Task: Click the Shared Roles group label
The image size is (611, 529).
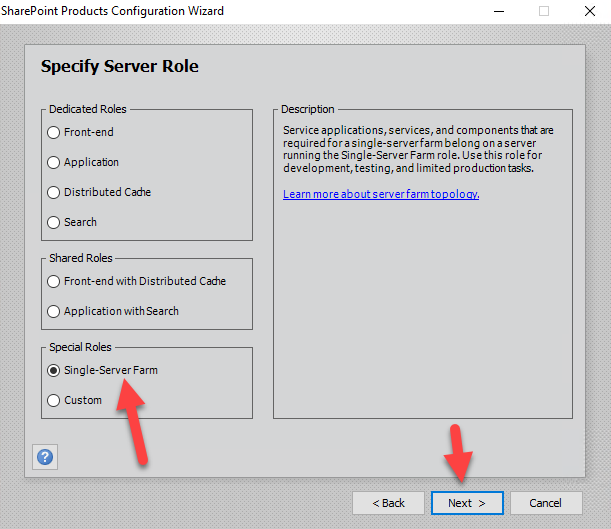Action: [x=81, y=258]
